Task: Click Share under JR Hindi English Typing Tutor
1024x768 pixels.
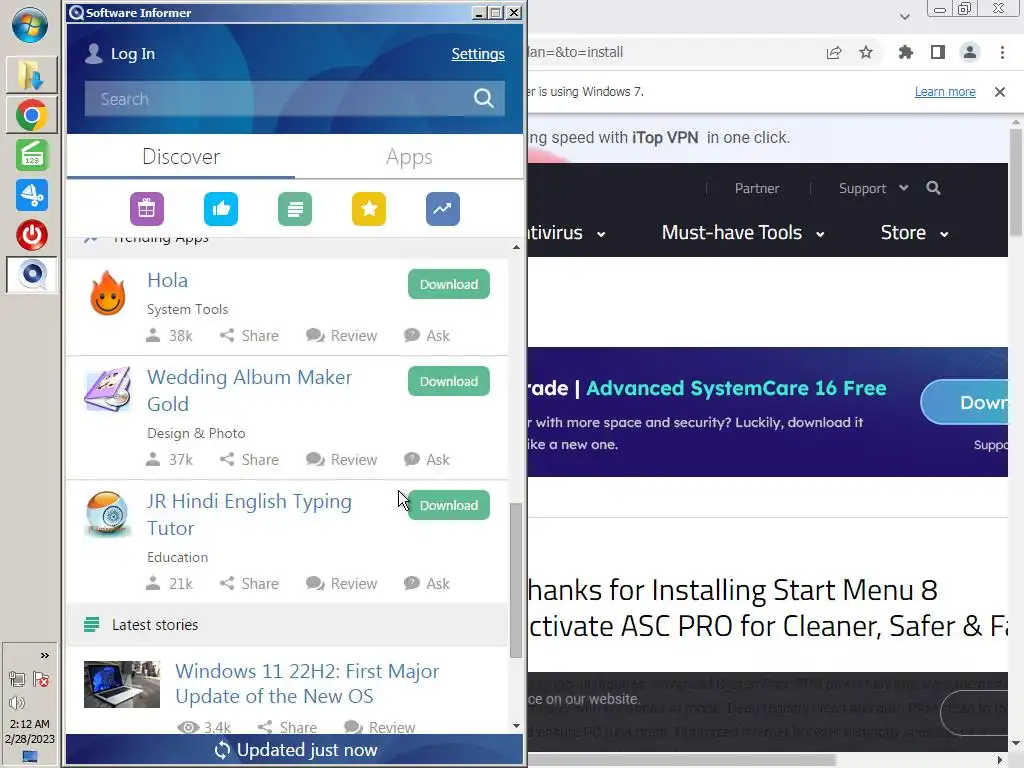Action: 249,584
